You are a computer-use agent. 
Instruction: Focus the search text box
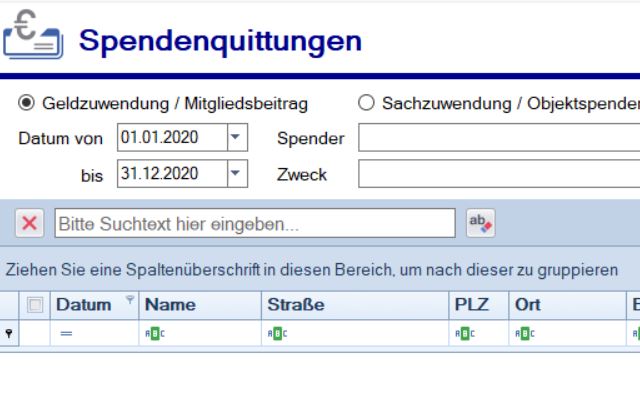(255, 224)
